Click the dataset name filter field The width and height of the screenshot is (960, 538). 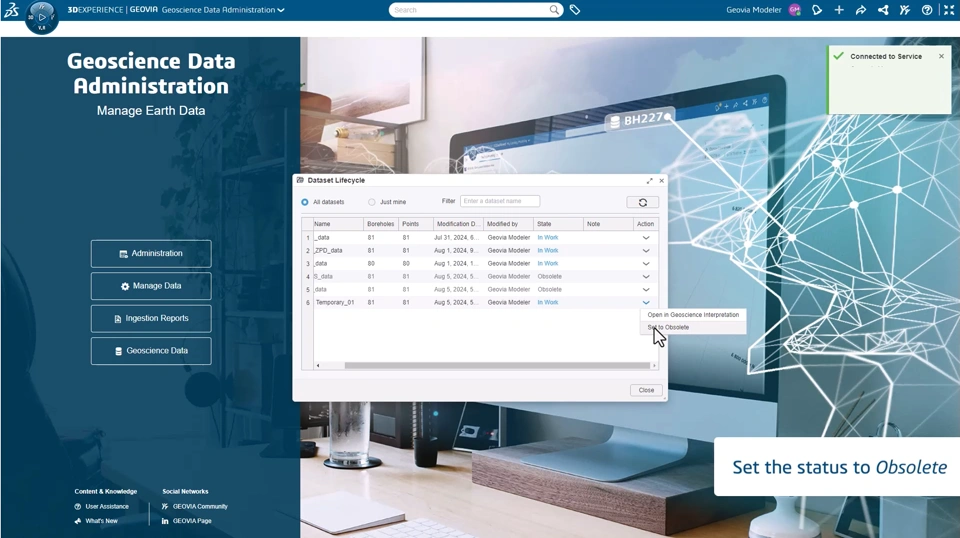(500, 201)
